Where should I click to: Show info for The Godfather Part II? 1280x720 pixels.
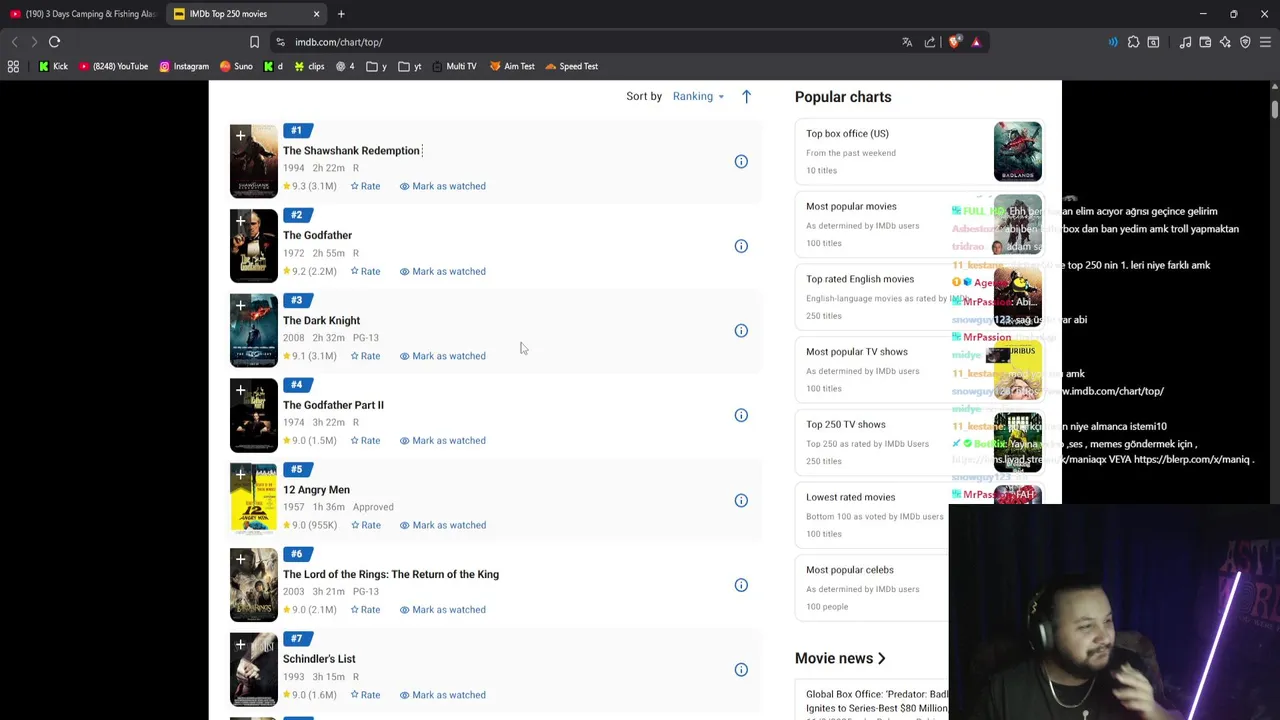pyautogui.click(x=741, y=415)
